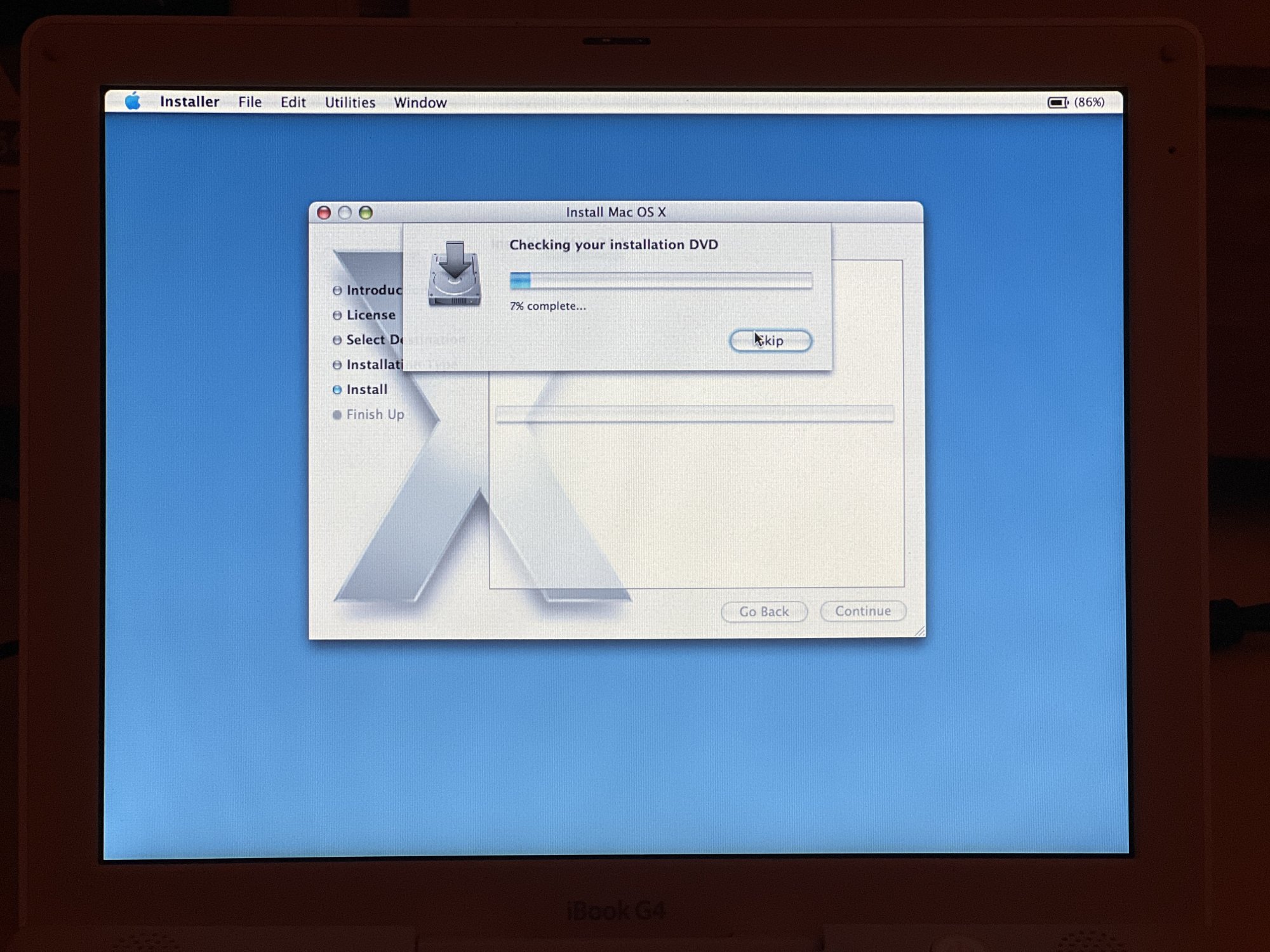Viewport: 1270px width, 952px height.
Task: Minimize the Install Mac OS X window
Action: coord(345,213)
